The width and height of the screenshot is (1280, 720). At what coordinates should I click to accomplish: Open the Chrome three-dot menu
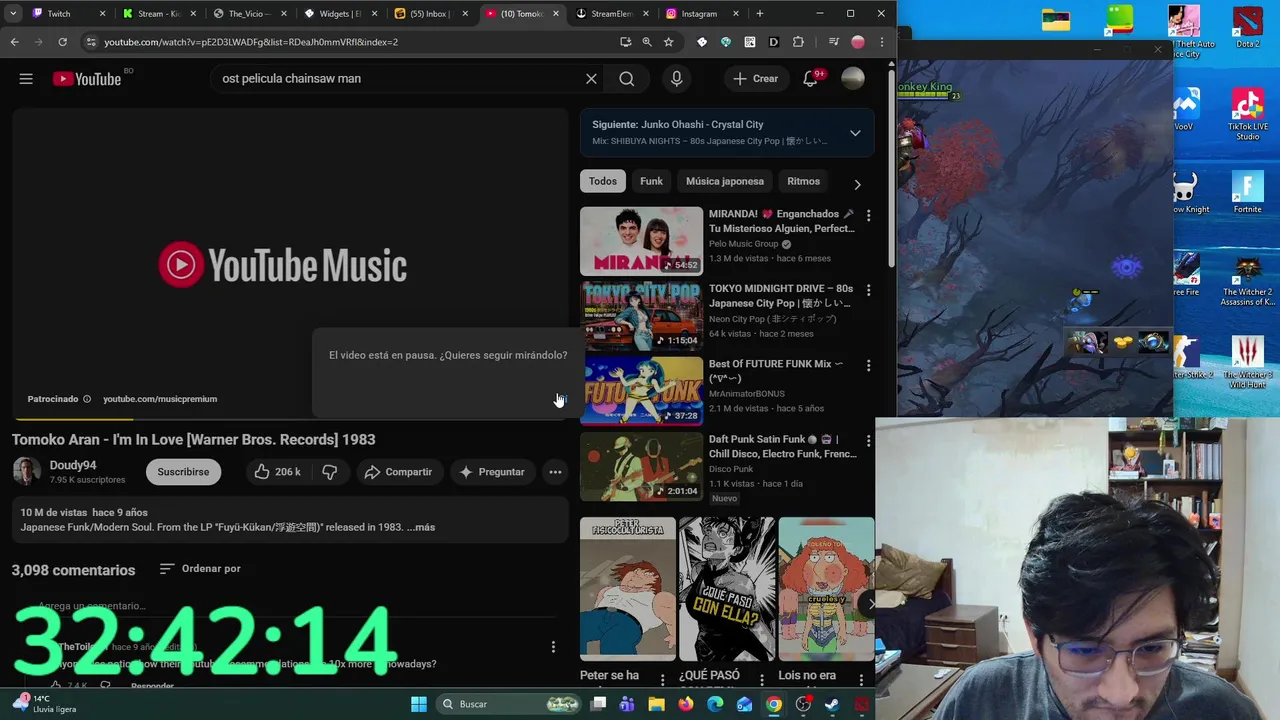coord(882,42)
